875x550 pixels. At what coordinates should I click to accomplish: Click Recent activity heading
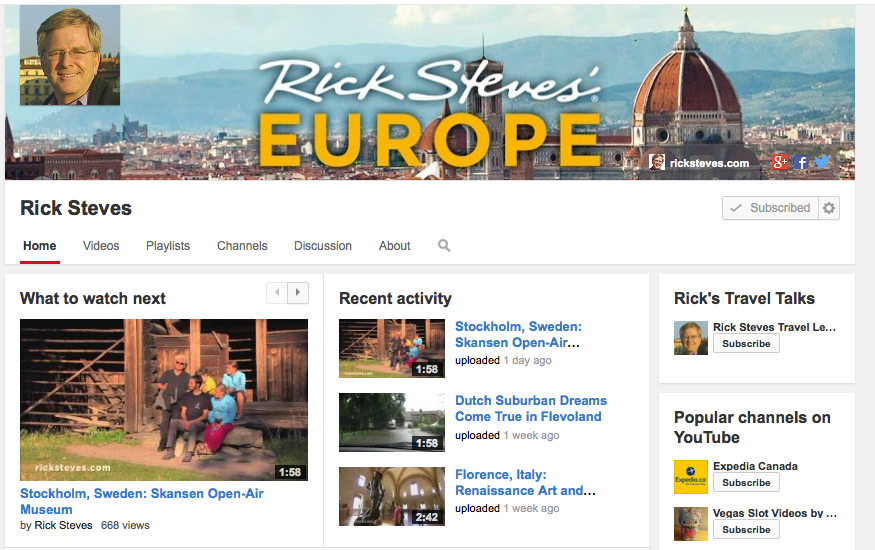pyautogui.click(x=395, y=298)
